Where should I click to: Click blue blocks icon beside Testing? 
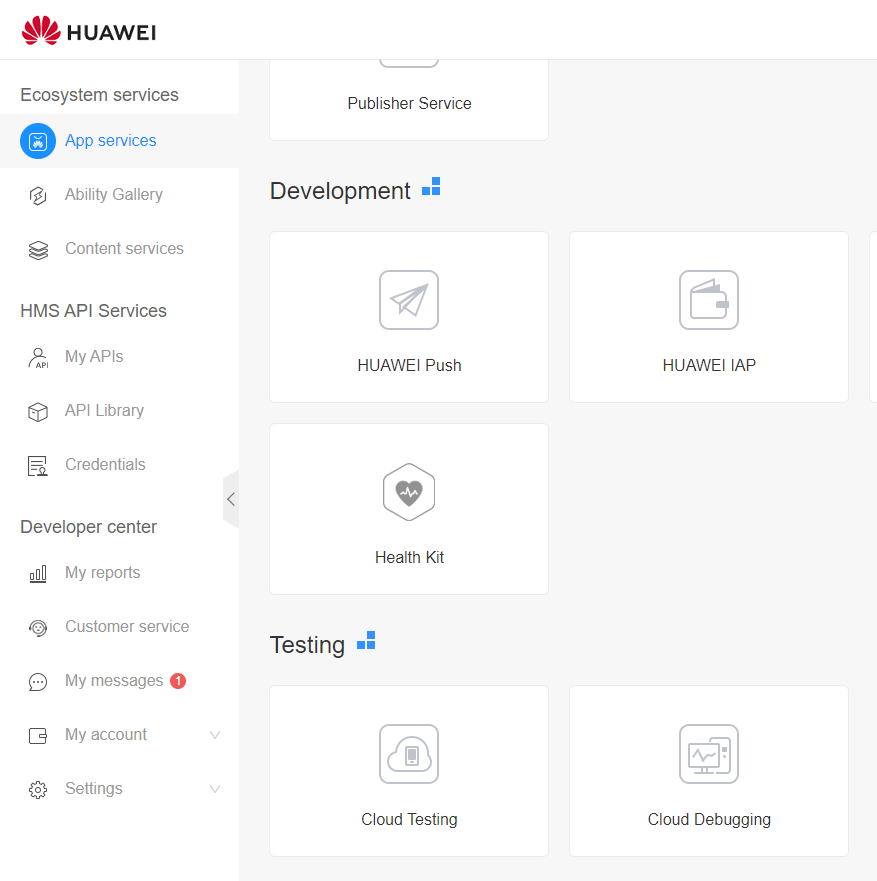[366, 641]
